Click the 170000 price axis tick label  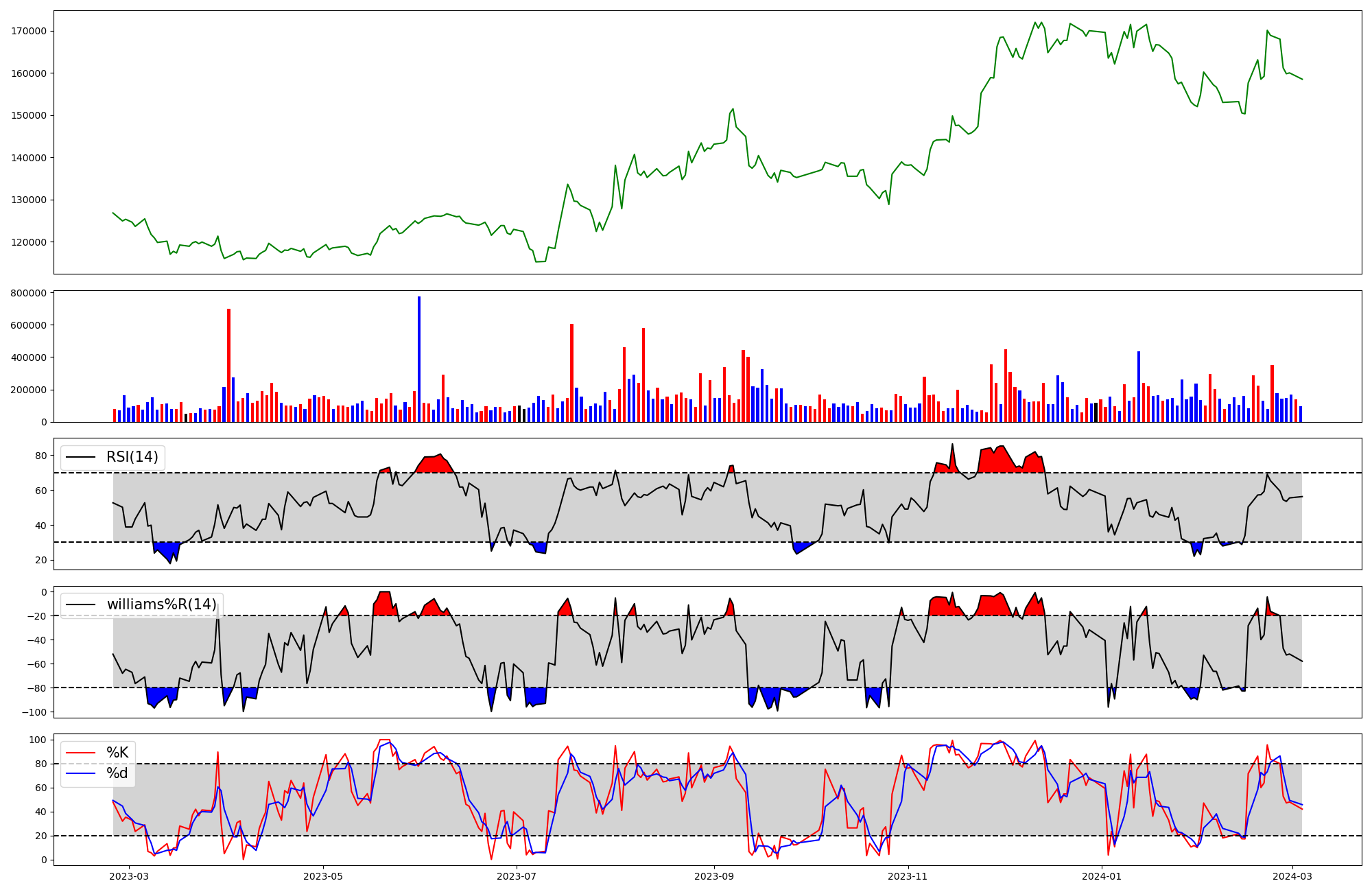(29, 31)
